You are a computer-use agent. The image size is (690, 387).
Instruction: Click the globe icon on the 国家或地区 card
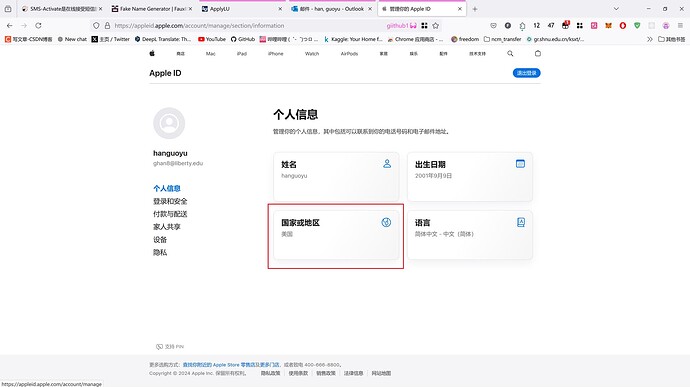(x=386, y=222)
